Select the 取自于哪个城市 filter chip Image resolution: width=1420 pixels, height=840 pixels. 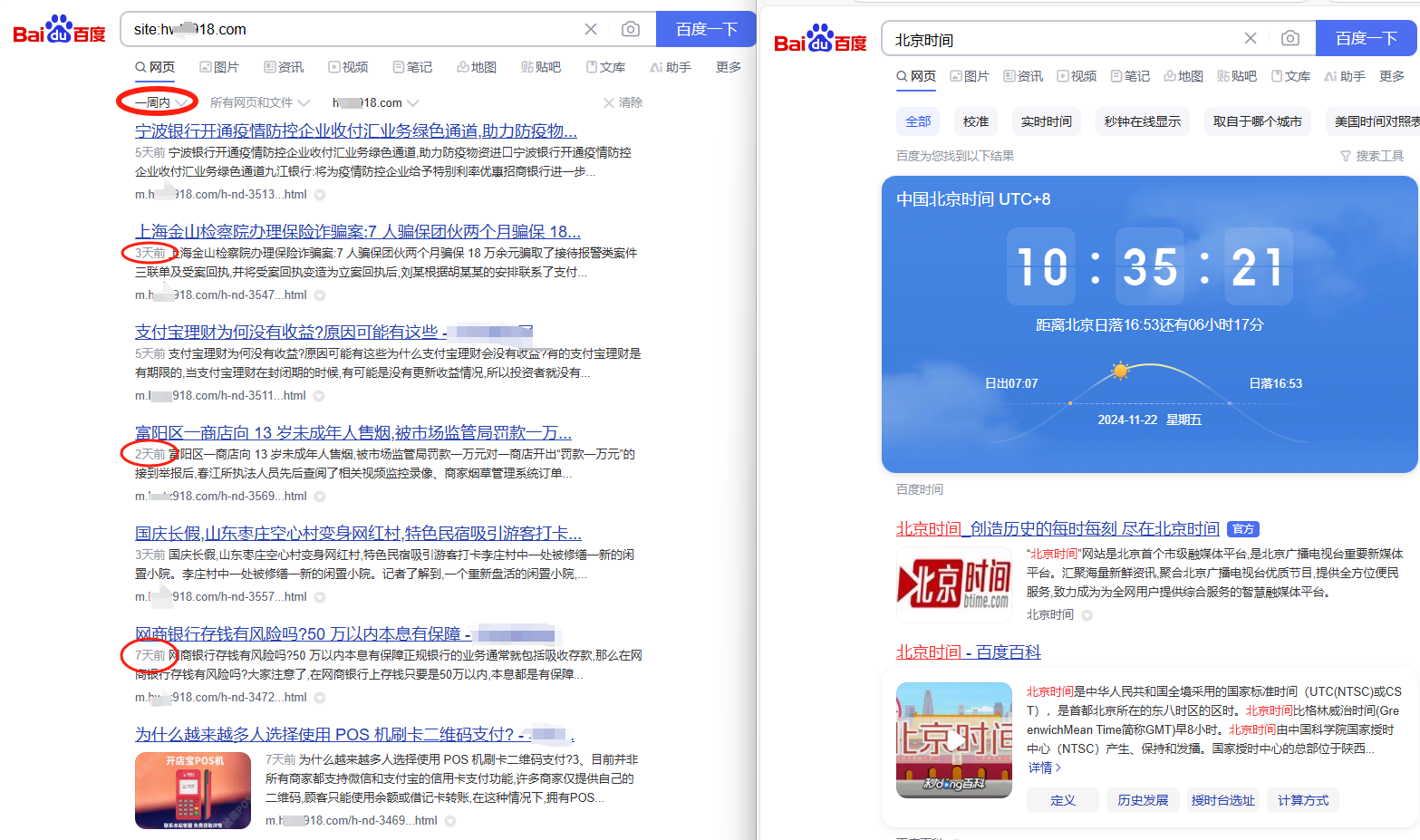point(1258,121)
